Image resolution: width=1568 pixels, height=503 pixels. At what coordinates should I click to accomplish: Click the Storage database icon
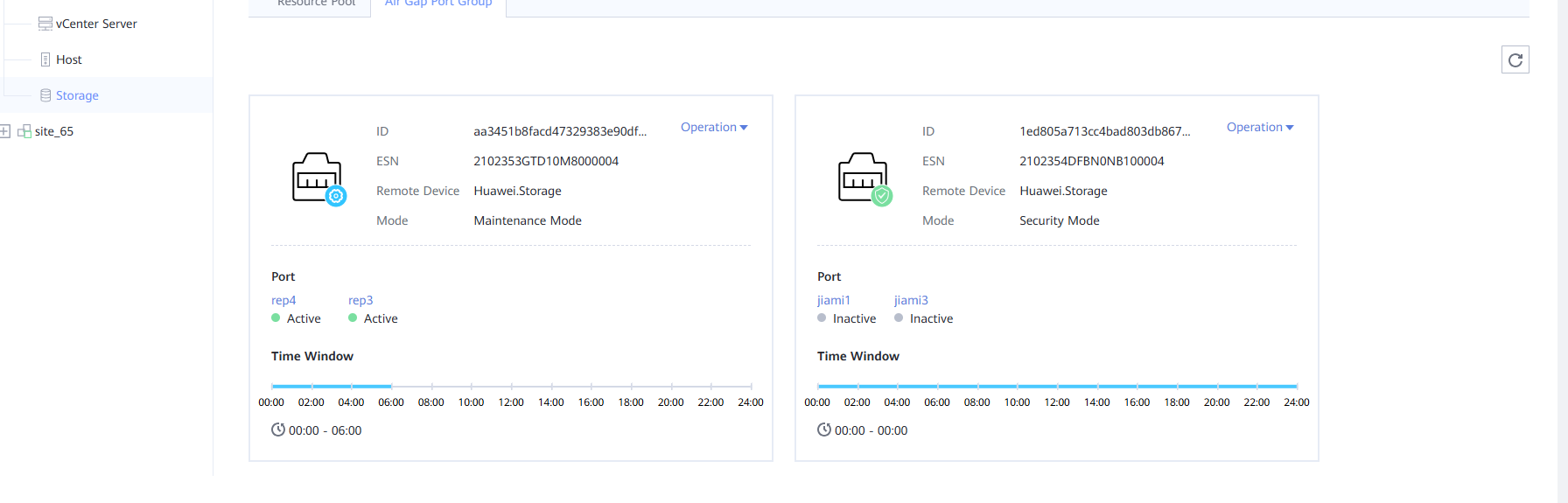(x=45, y=95)
